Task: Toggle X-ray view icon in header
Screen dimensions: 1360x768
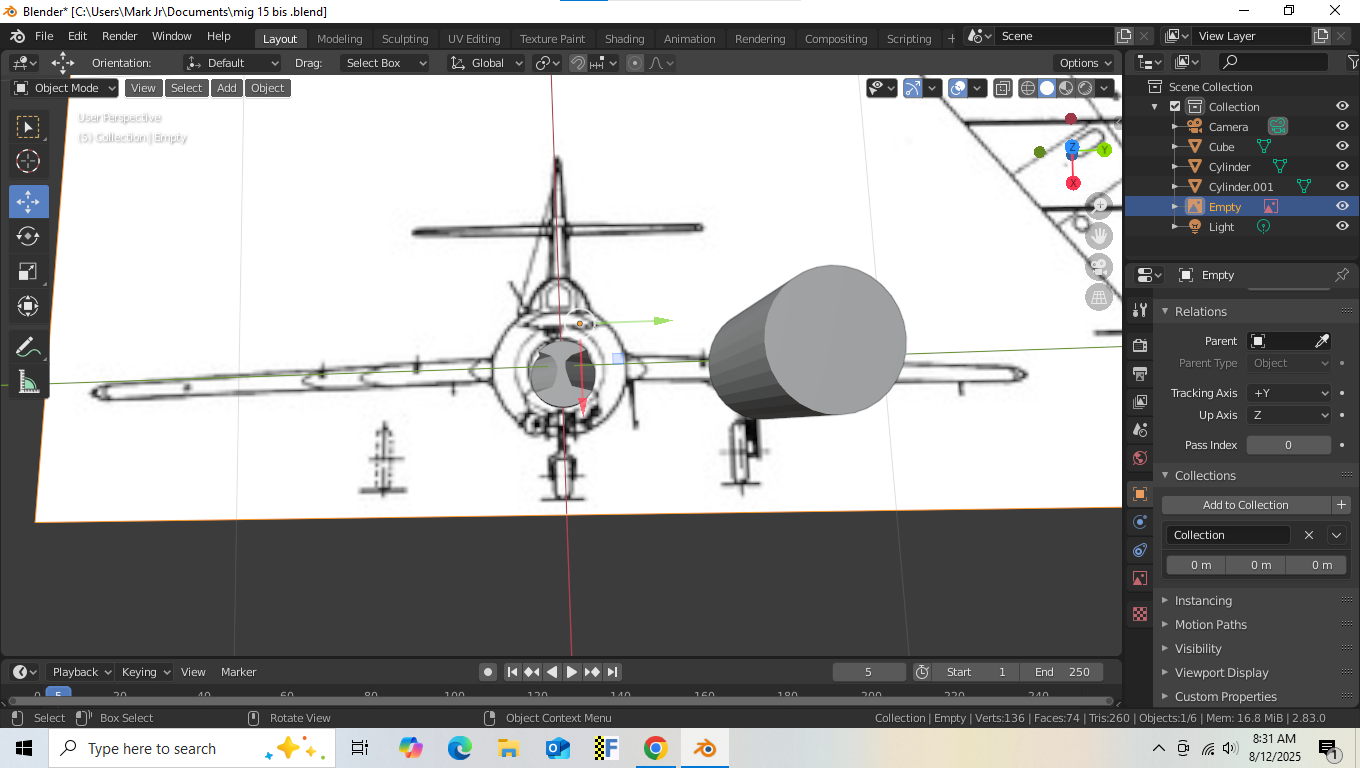Action: pos(1003,88)
